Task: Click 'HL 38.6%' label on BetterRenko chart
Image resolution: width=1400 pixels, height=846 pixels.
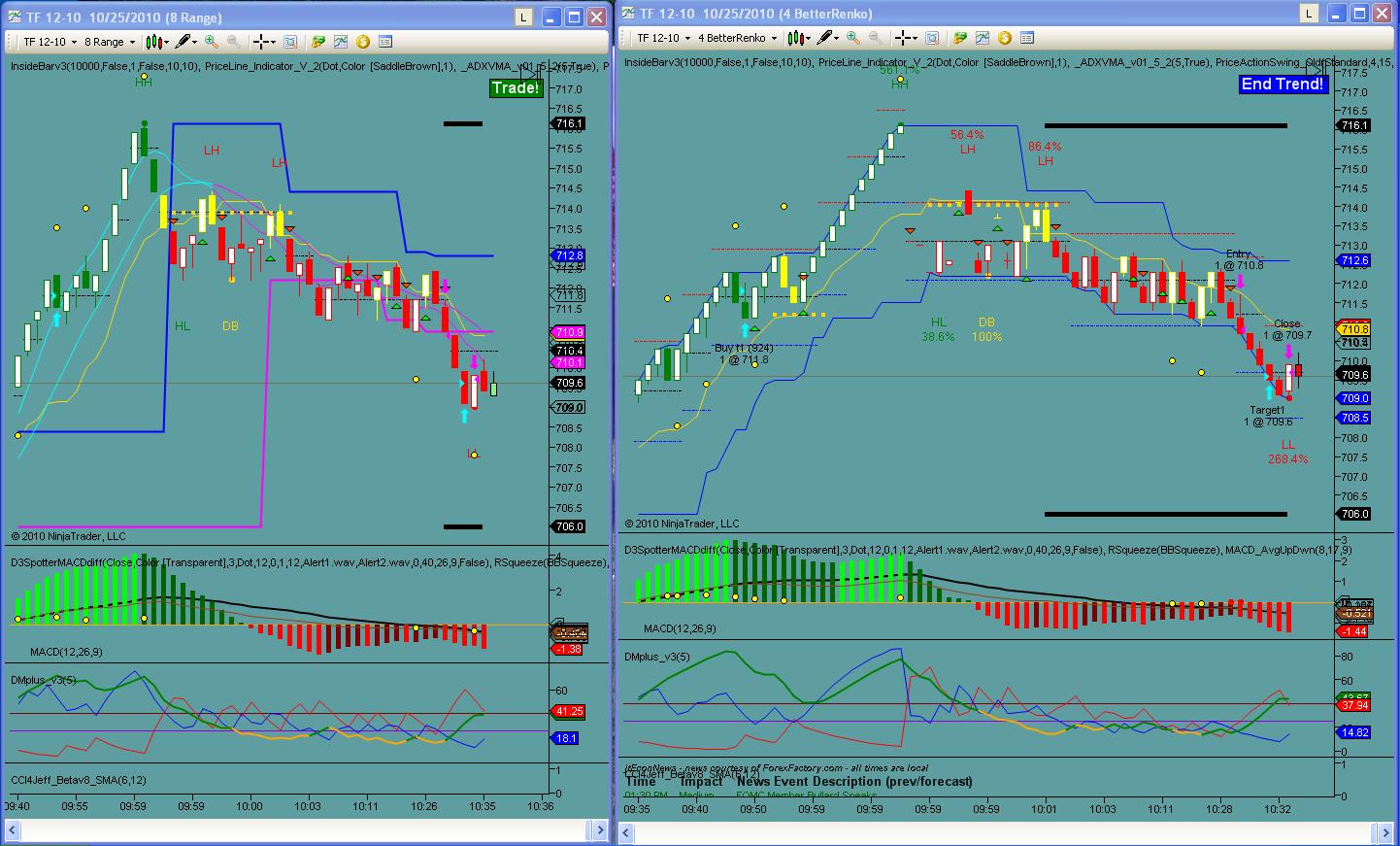Action: [938, 329]
